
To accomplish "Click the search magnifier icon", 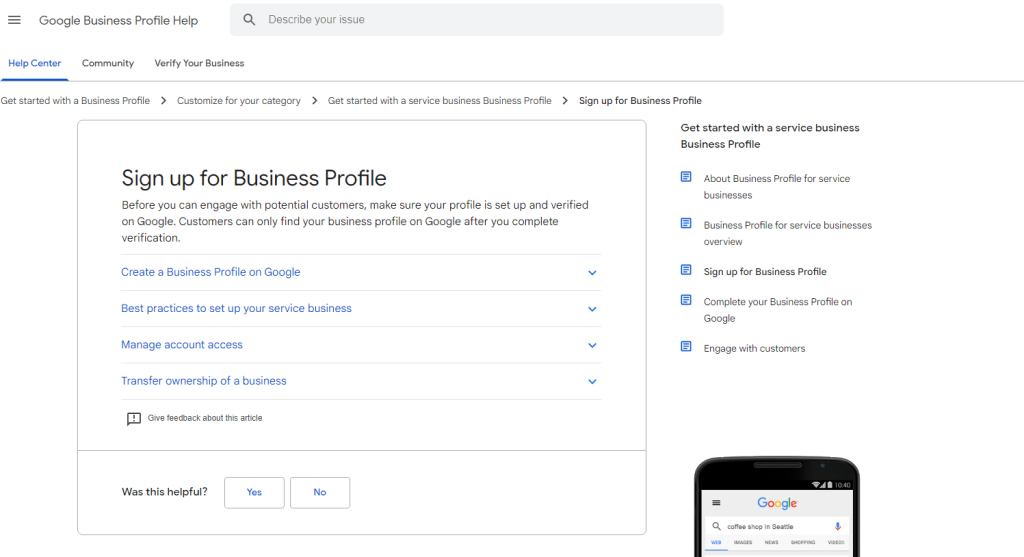I will tap(249, 20).
